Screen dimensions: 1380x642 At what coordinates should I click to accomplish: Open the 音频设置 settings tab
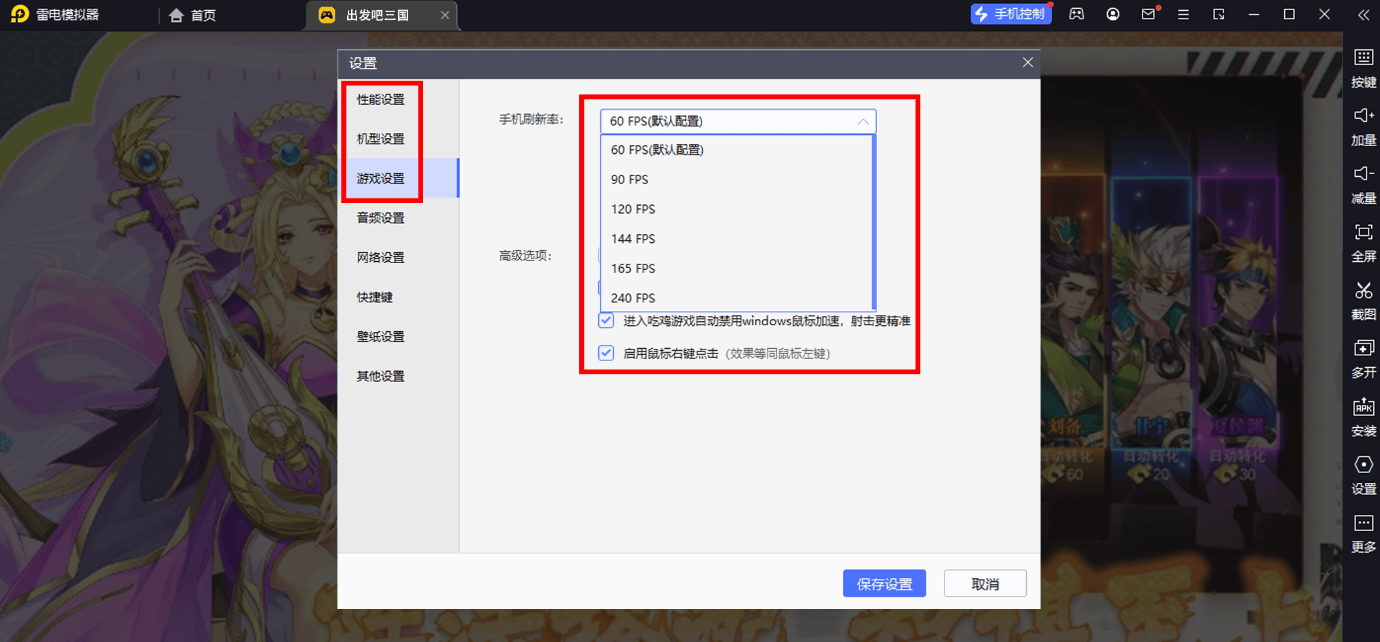[x=398, y=218]
